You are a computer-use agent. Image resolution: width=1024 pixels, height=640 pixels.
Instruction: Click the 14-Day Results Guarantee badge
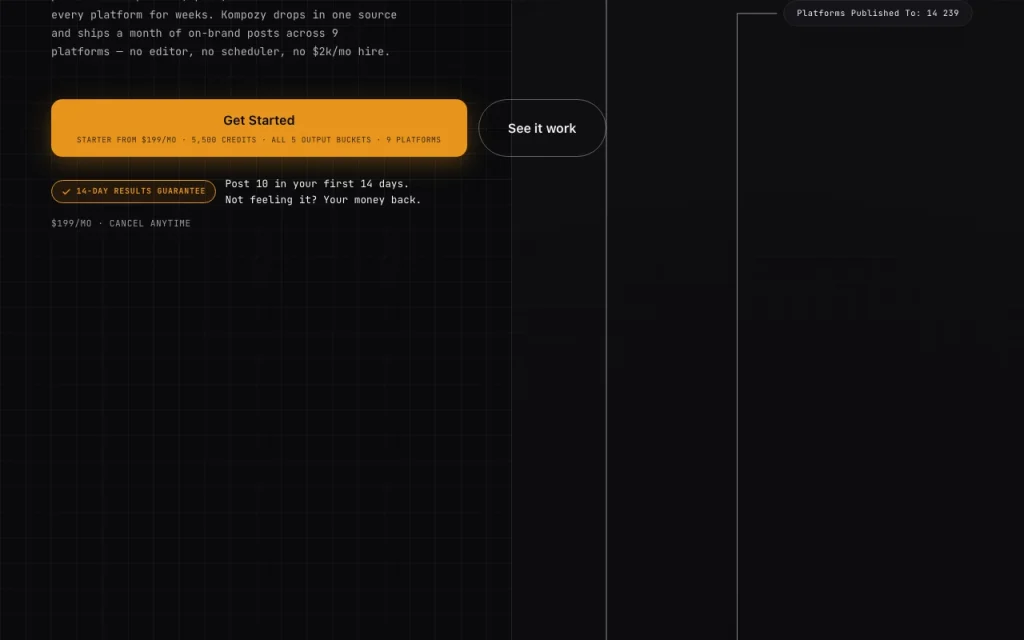coord(133,191)
